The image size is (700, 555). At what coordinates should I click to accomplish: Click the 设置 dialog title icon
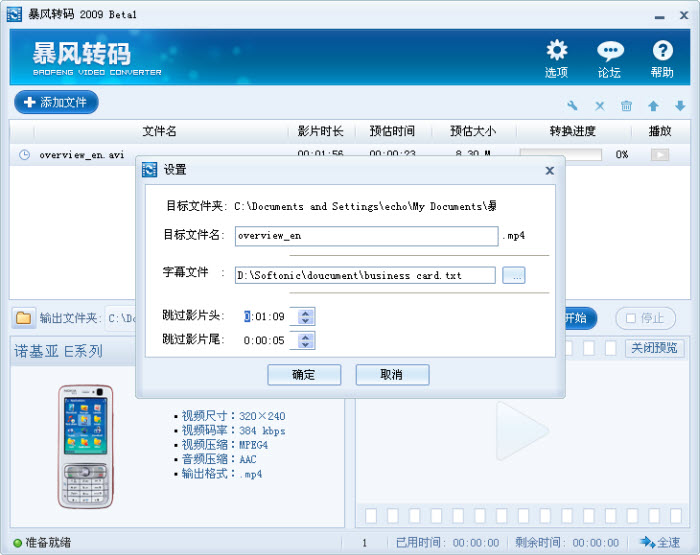click(150, 170)
